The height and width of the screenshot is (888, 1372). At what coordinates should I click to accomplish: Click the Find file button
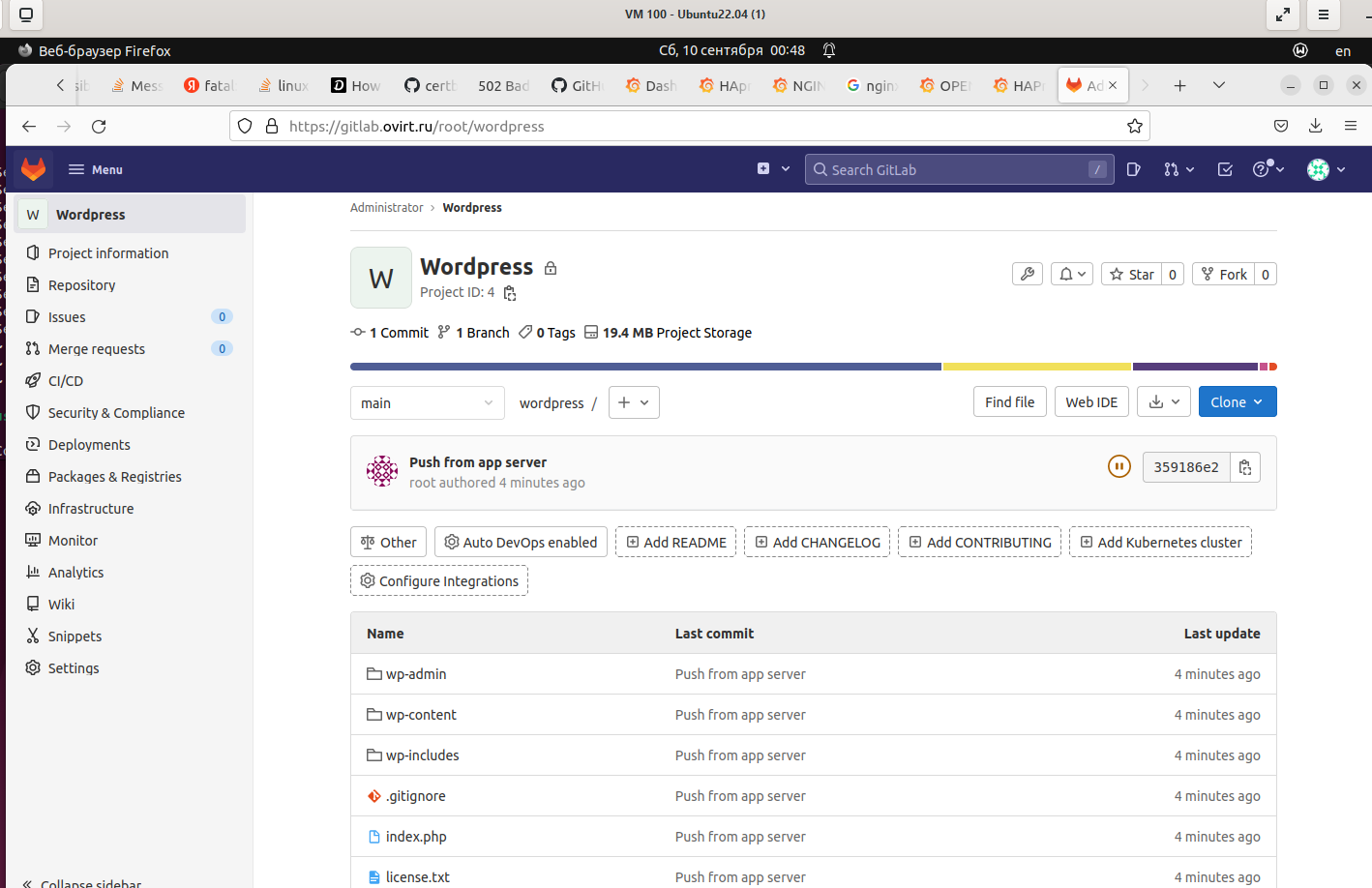coord(1009,402)
